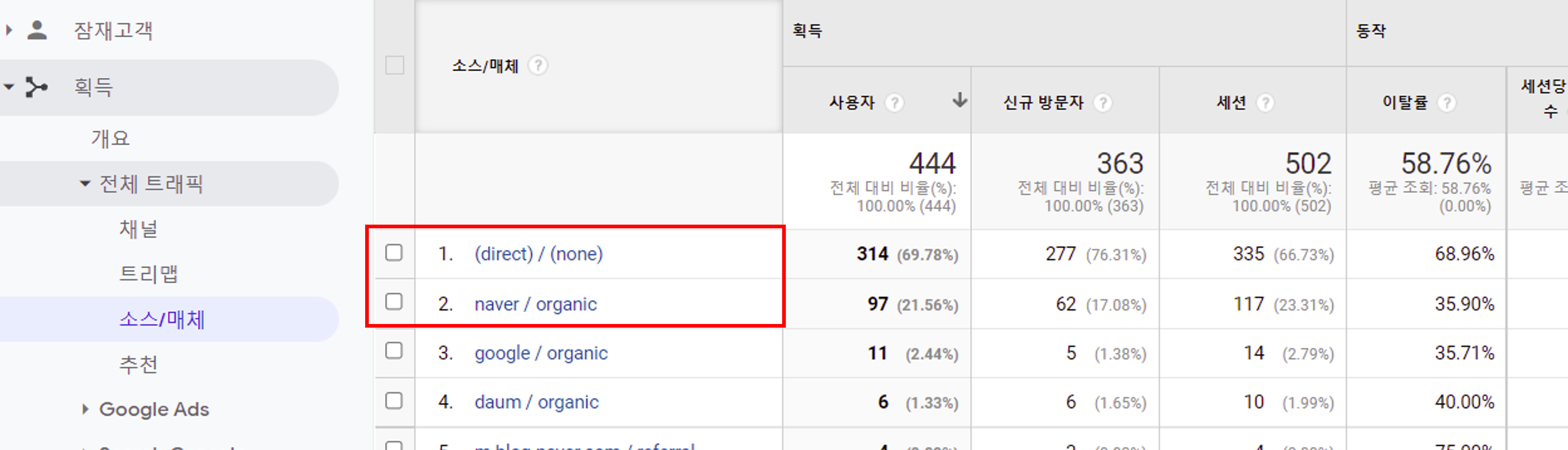The height and width of the screenshot is (450, 1568).
Task: Expand the Google Ads submenu
Action: point(85,409)
